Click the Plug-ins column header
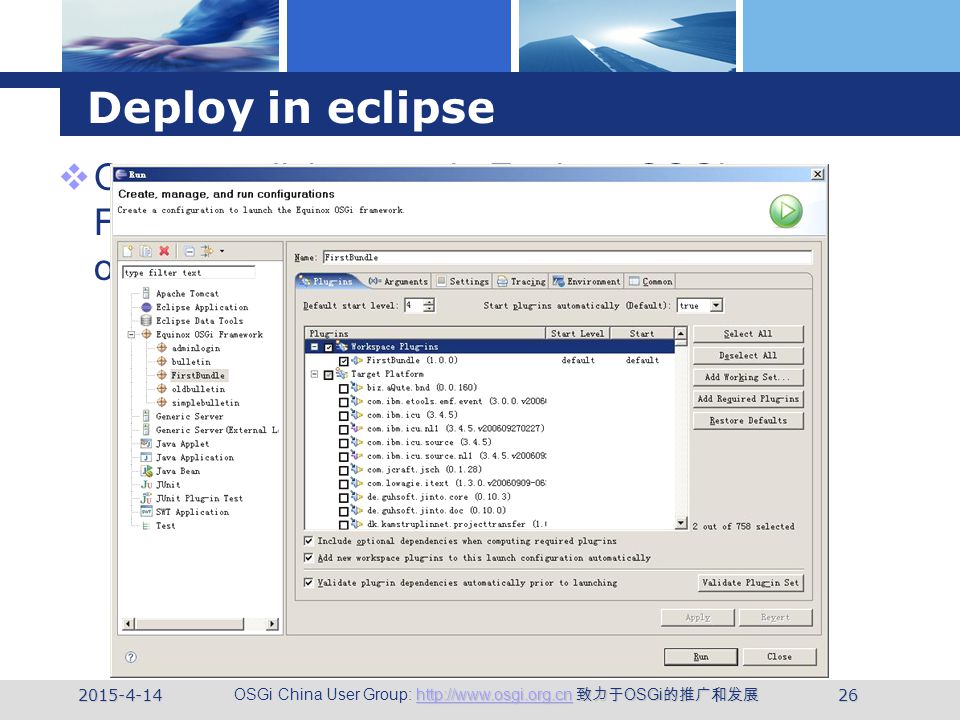 425,333
